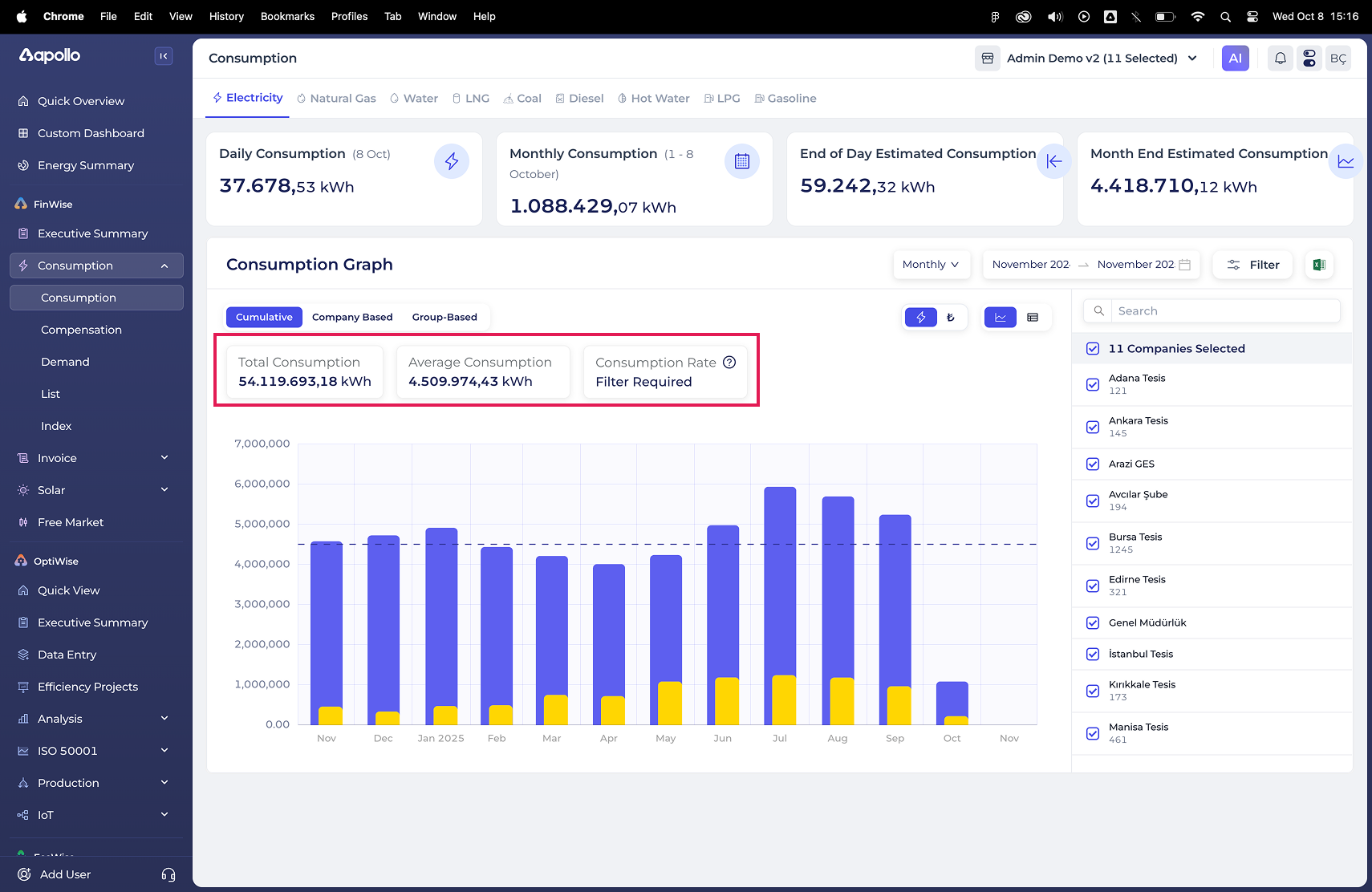The width and height of the screenshot is (1372, 892).
Task: Collapse the sidebar with the arrow icon
Action: 164,56
